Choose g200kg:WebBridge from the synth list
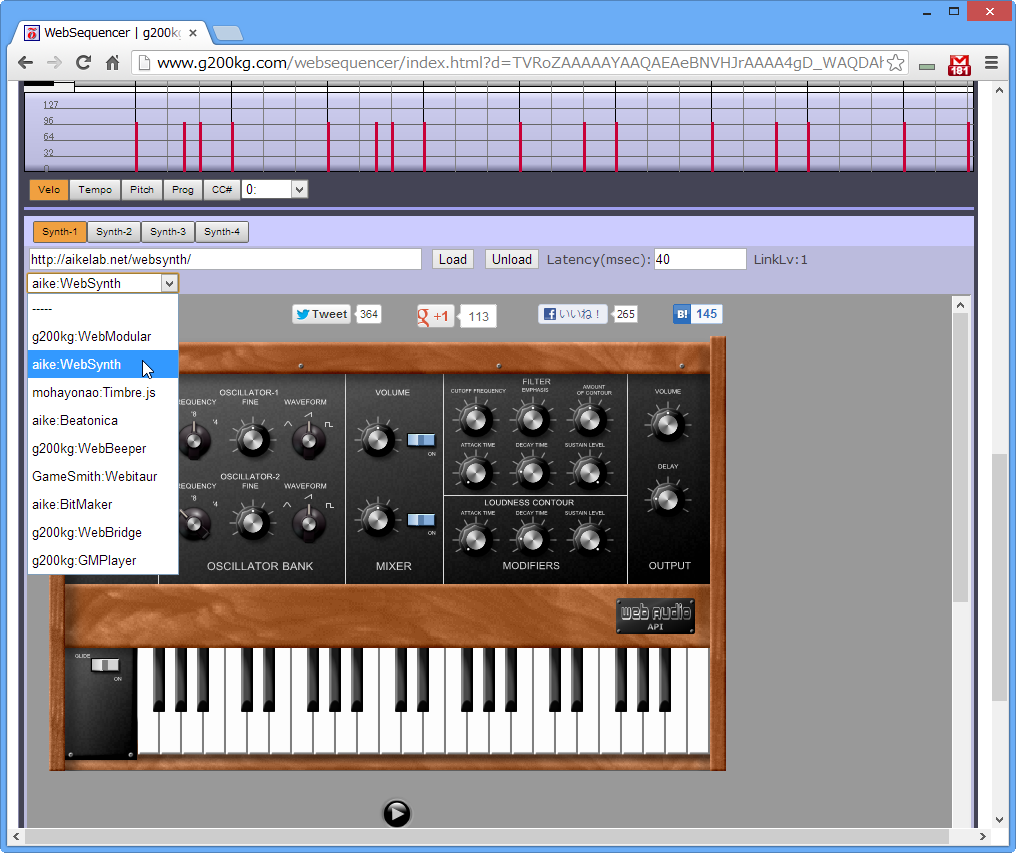The image size is (1016, 853). 103,532
